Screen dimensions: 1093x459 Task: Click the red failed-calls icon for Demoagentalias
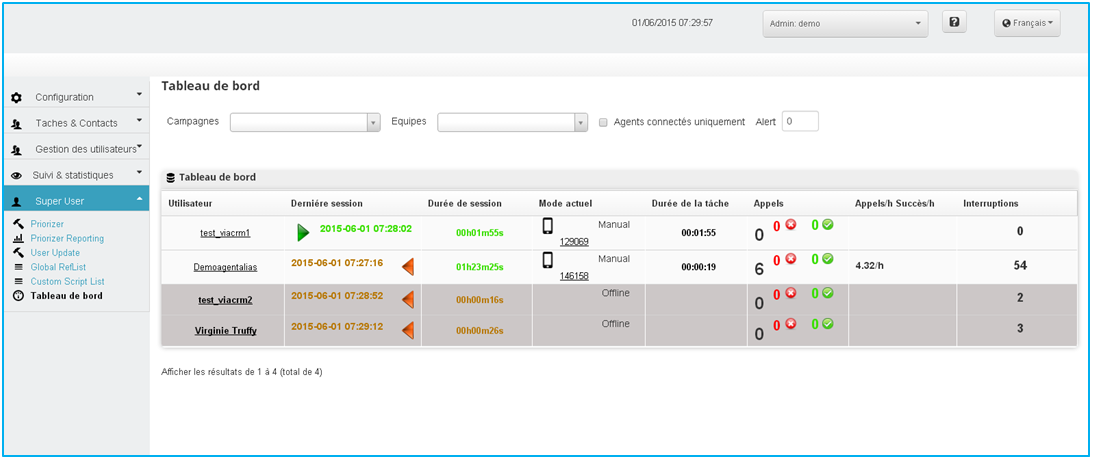(x=791, y=259)
